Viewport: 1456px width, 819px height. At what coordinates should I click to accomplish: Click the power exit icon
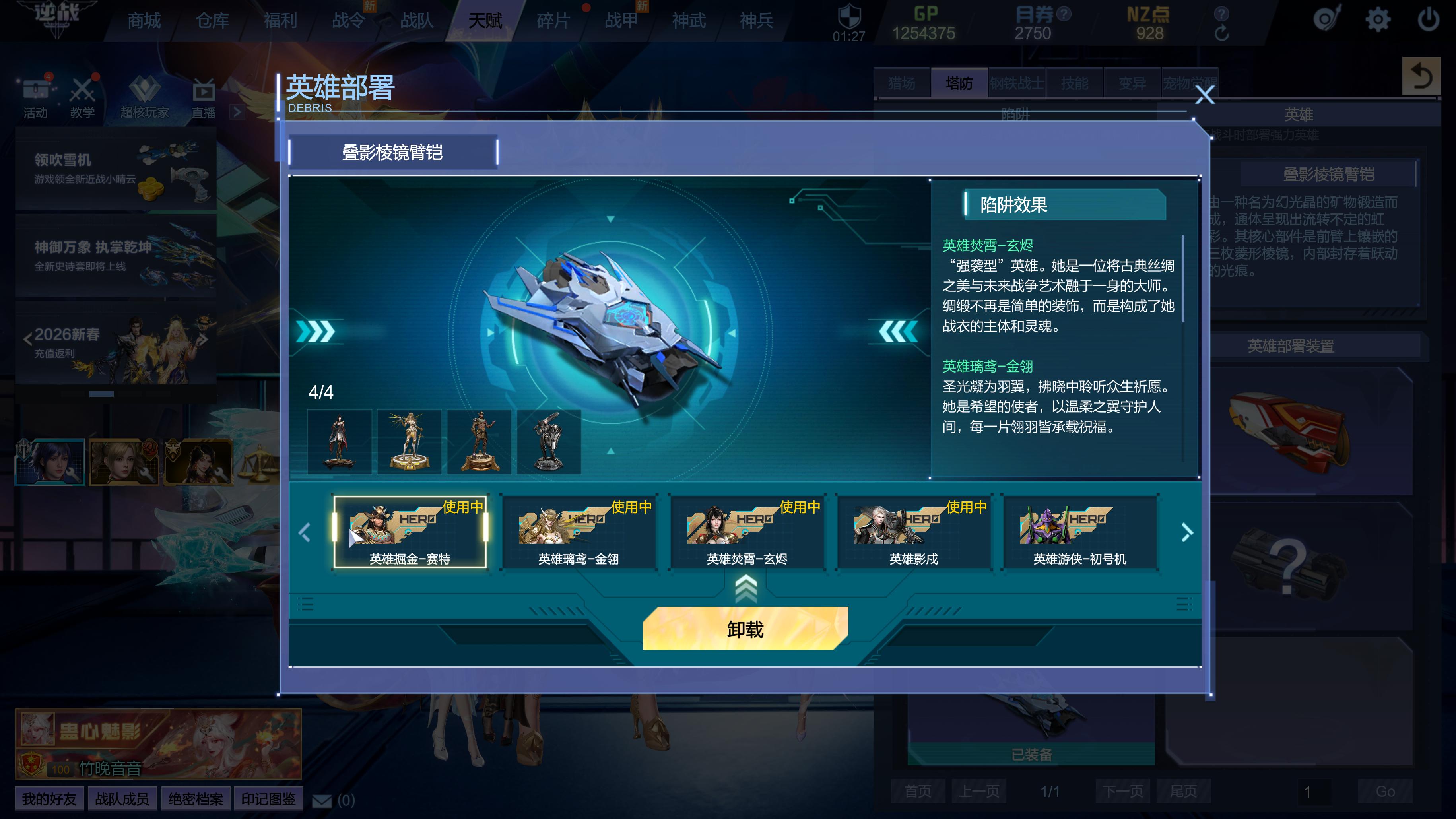1428,20
